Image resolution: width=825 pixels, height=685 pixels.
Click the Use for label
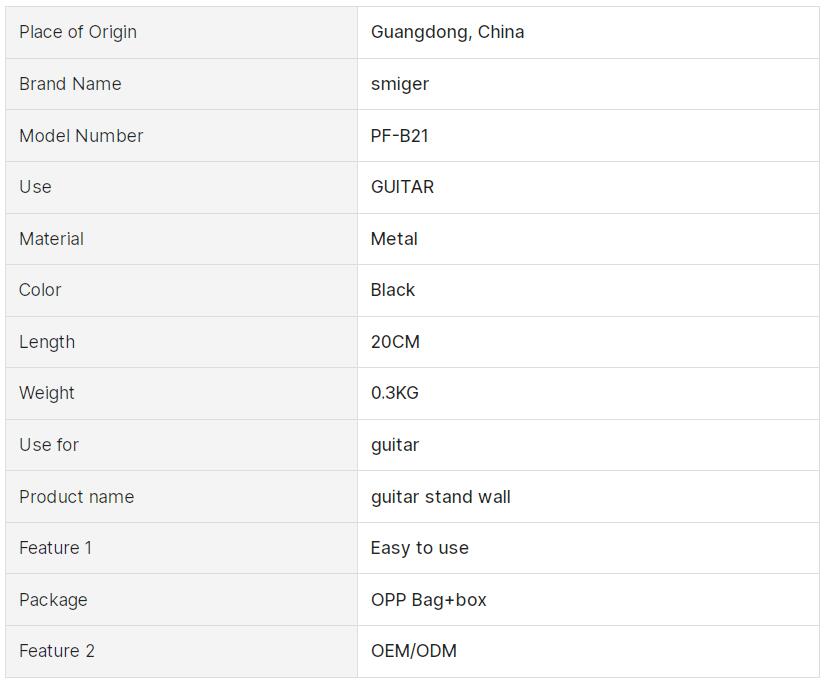(49, 445)
